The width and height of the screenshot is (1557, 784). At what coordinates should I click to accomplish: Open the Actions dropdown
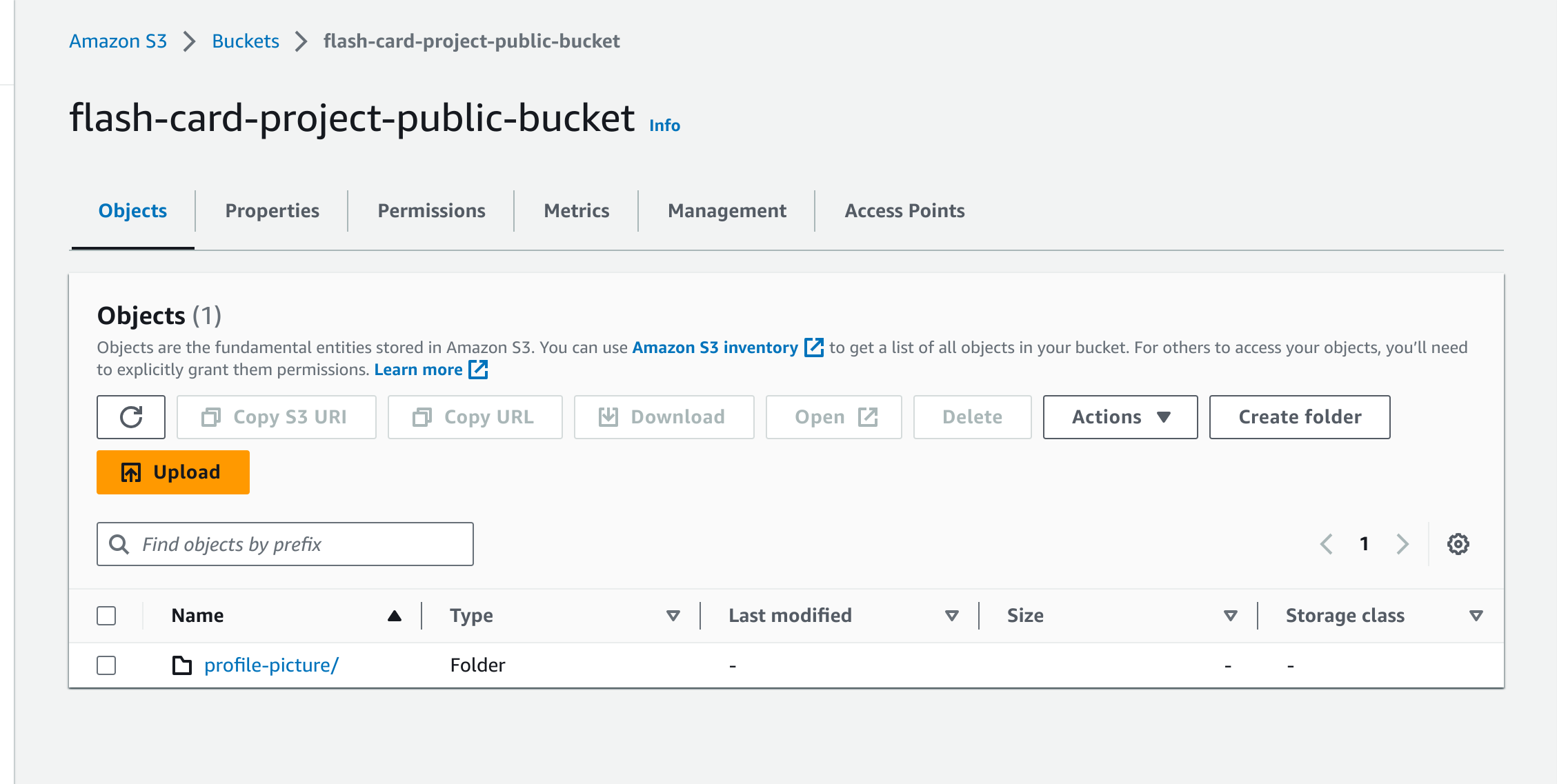pos(1119,416)
